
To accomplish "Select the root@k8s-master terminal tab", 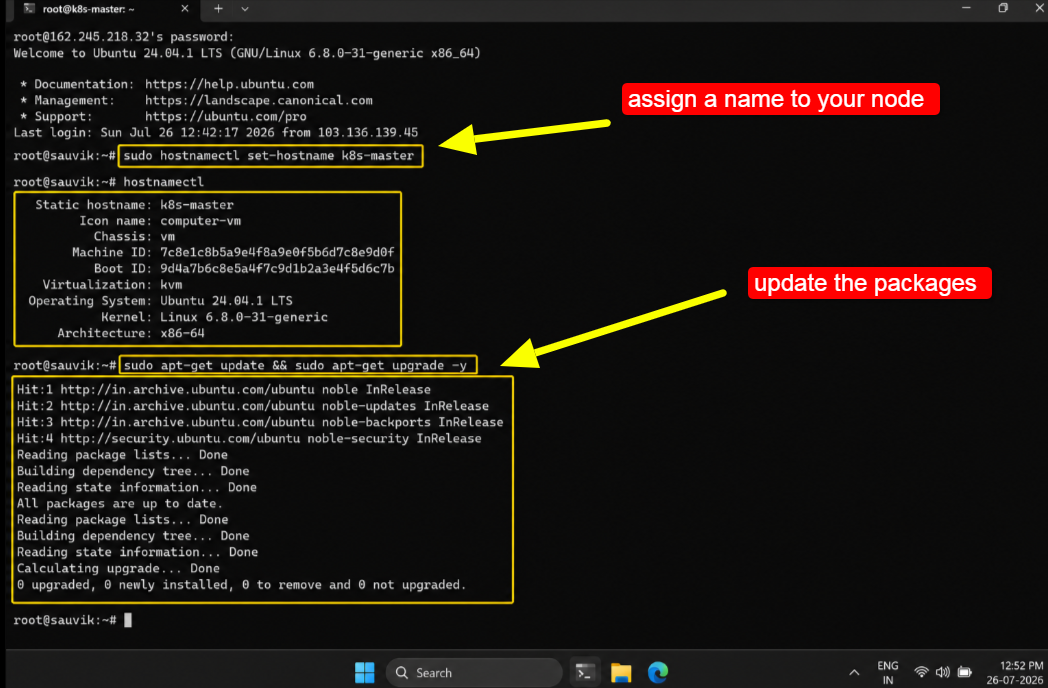I will 107,9.
